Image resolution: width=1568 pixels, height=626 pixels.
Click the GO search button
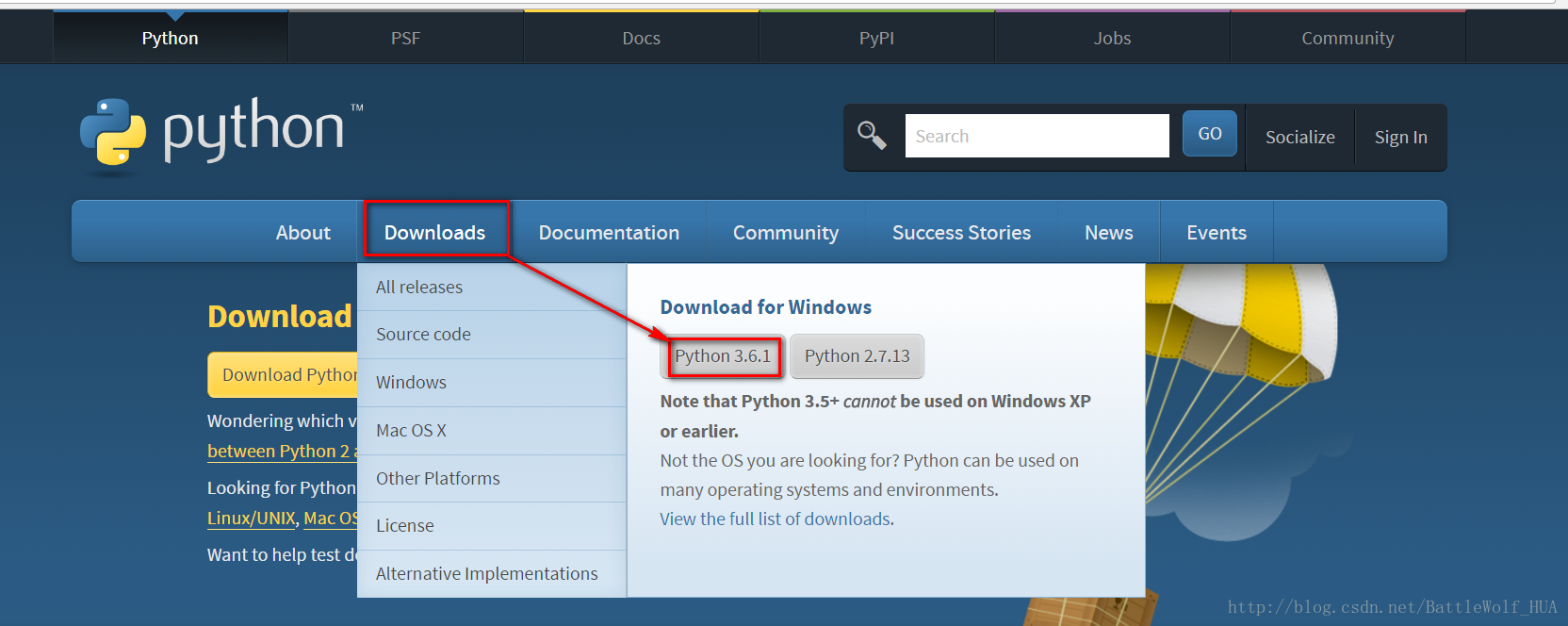point(1210,134)
